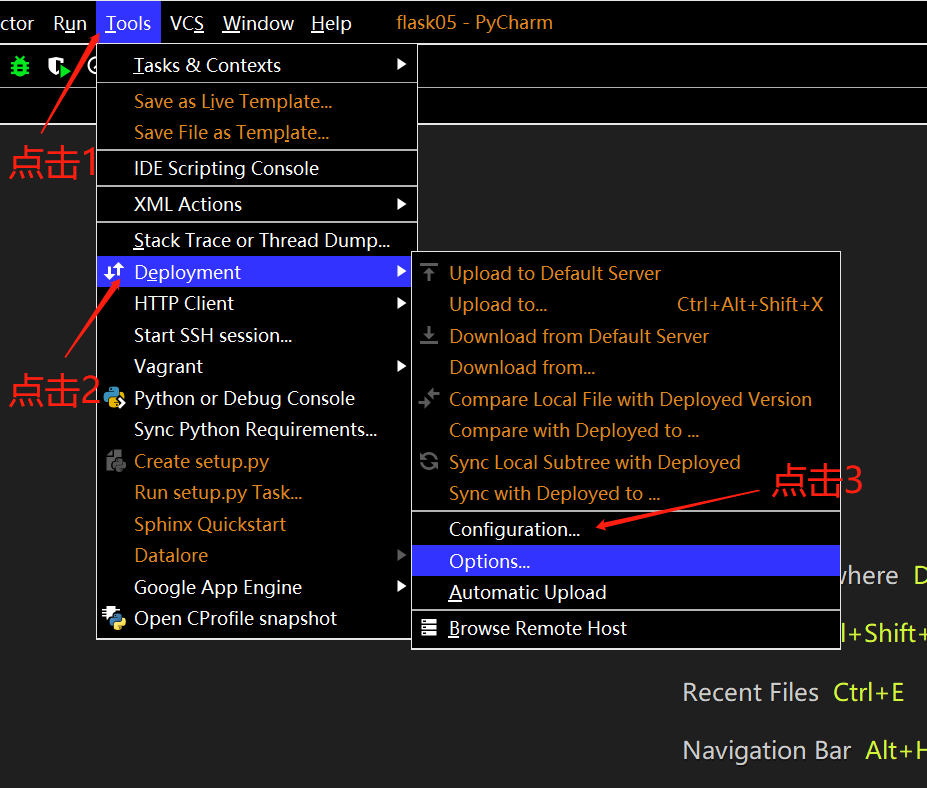Click the Deployment up-down arrows icon

point(114,271)
